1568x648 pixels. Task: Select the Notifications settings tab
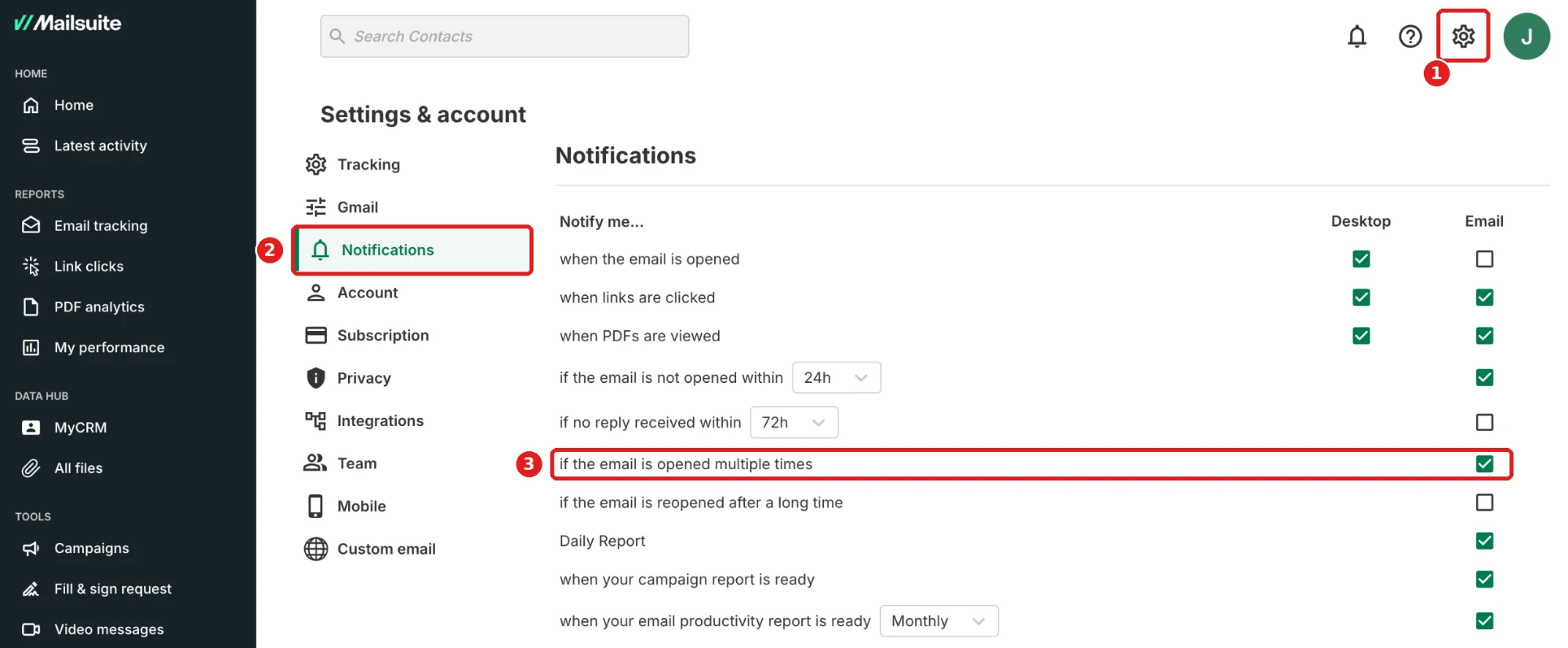tap(412, 250)
